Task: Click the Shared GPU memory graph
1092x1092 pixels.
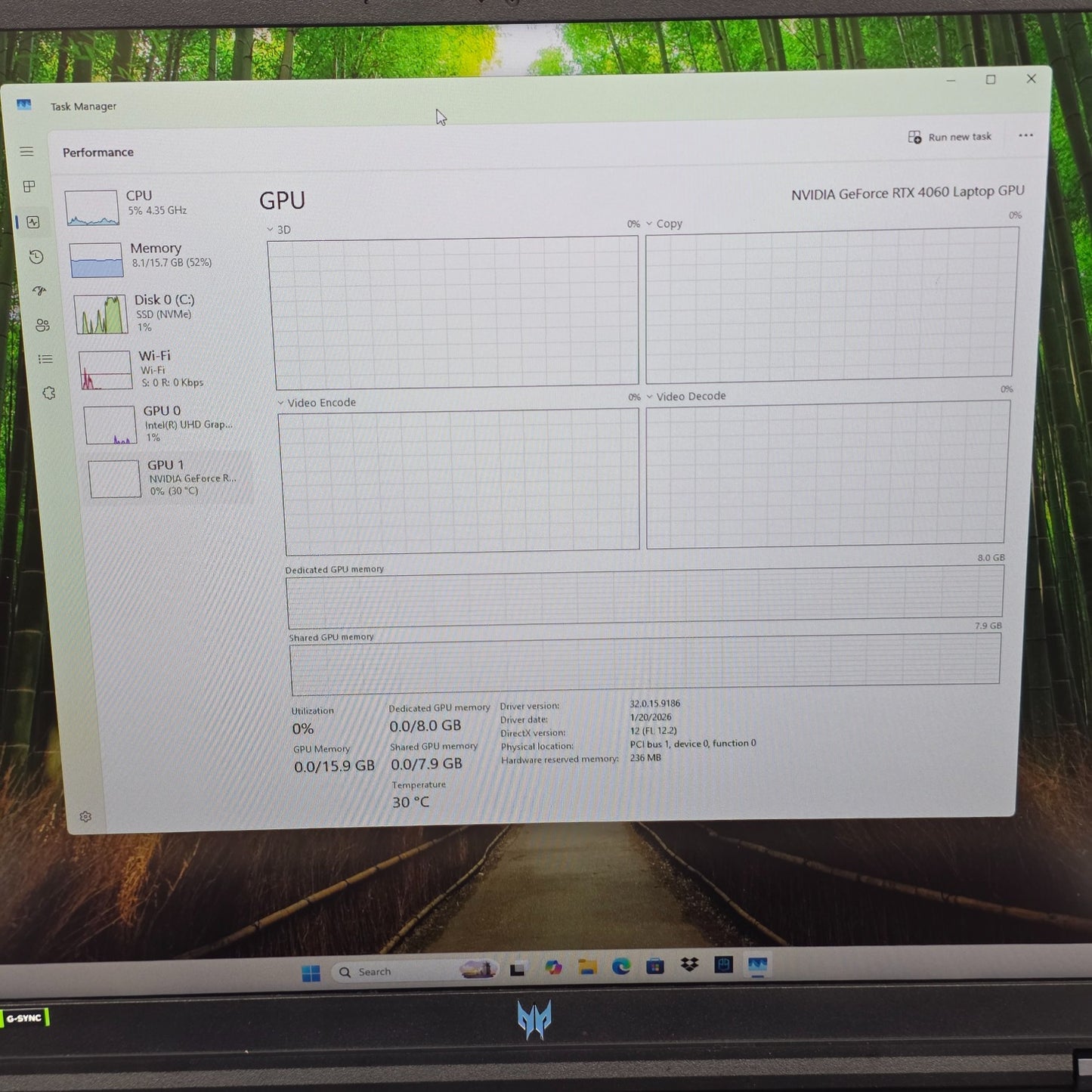Action: pyautogui.click(x=645, y=663)
